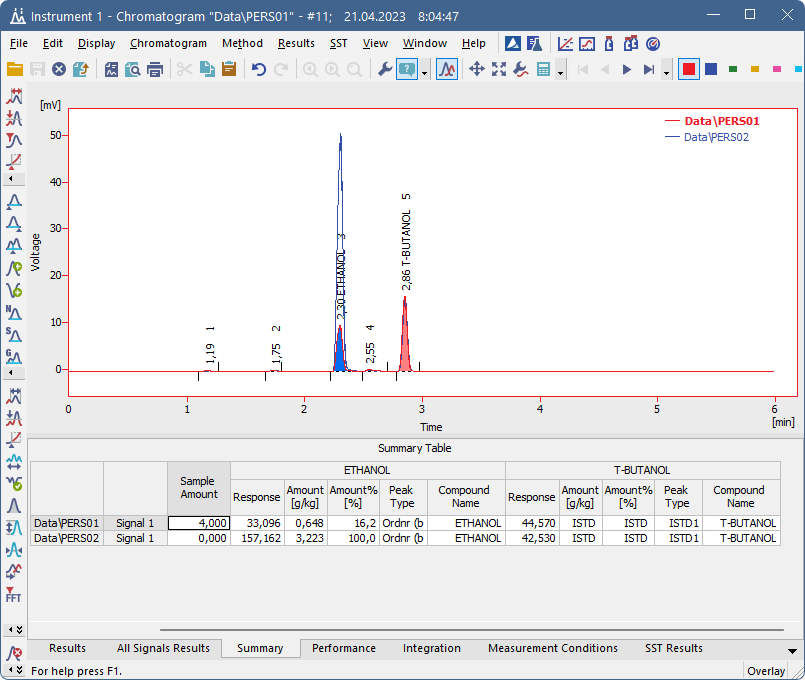Toggle the speech-bubble question mark help icon
The height and width of the screenshot is (680, 805).
(x=407, y=69)
